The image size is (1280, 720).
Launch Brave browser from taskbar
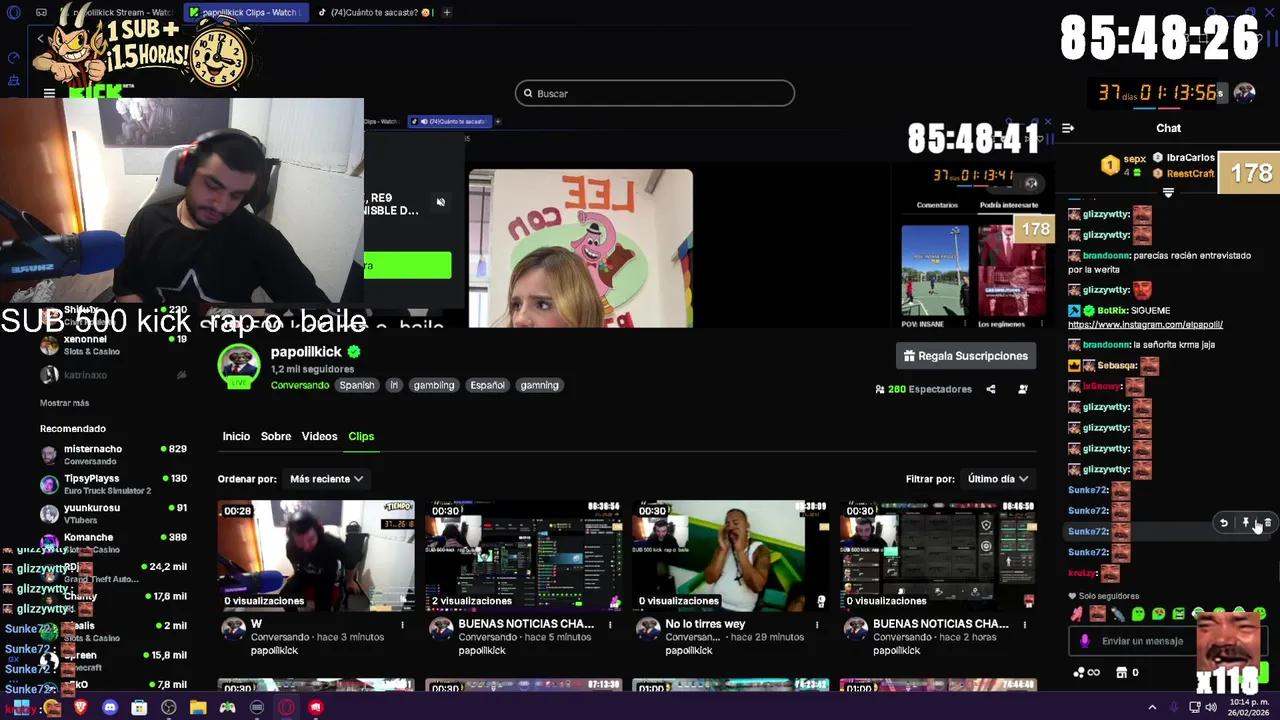click(x=80, y=708)
